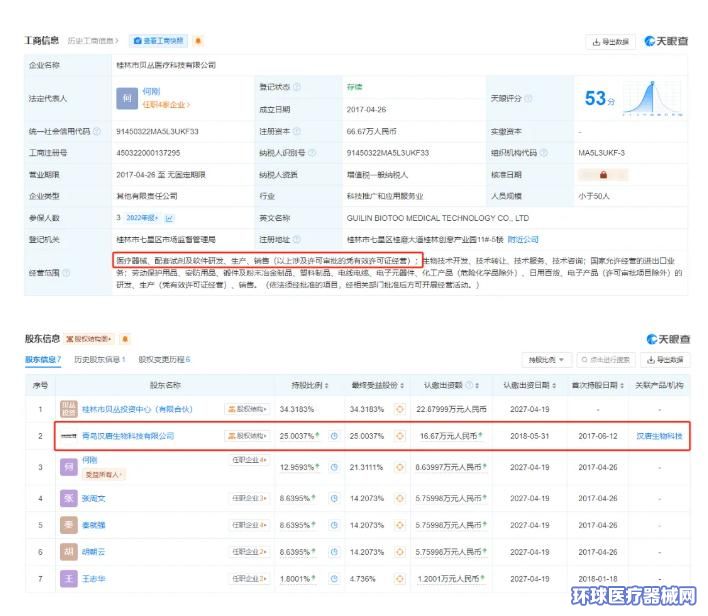Click the shareholder search input field
The width and height of the screenshot is (708, 616).
[x=606, y=360]
